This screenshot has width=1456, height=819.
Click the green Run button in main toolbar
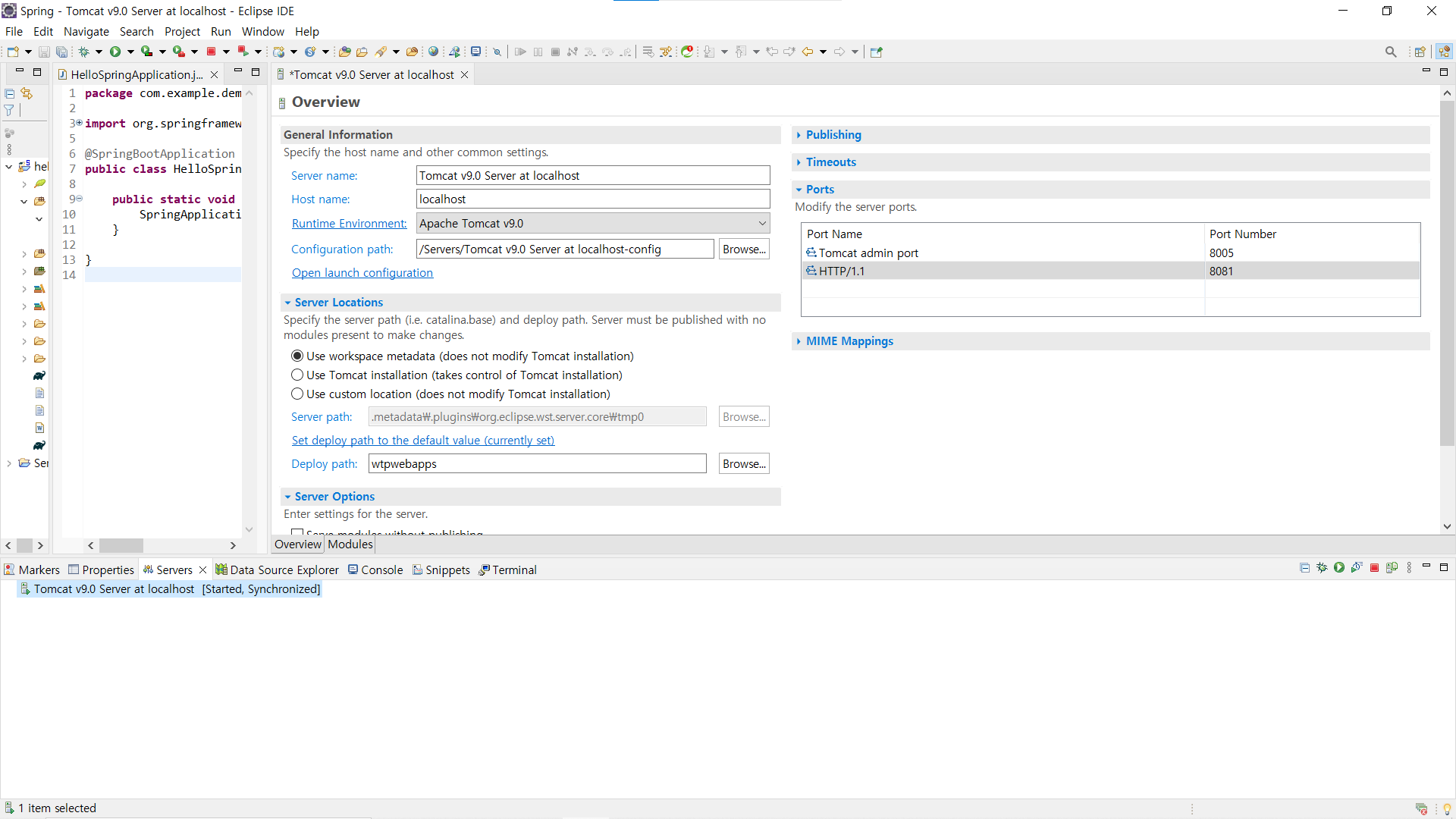pyautogui.click(x=115, y=52)
